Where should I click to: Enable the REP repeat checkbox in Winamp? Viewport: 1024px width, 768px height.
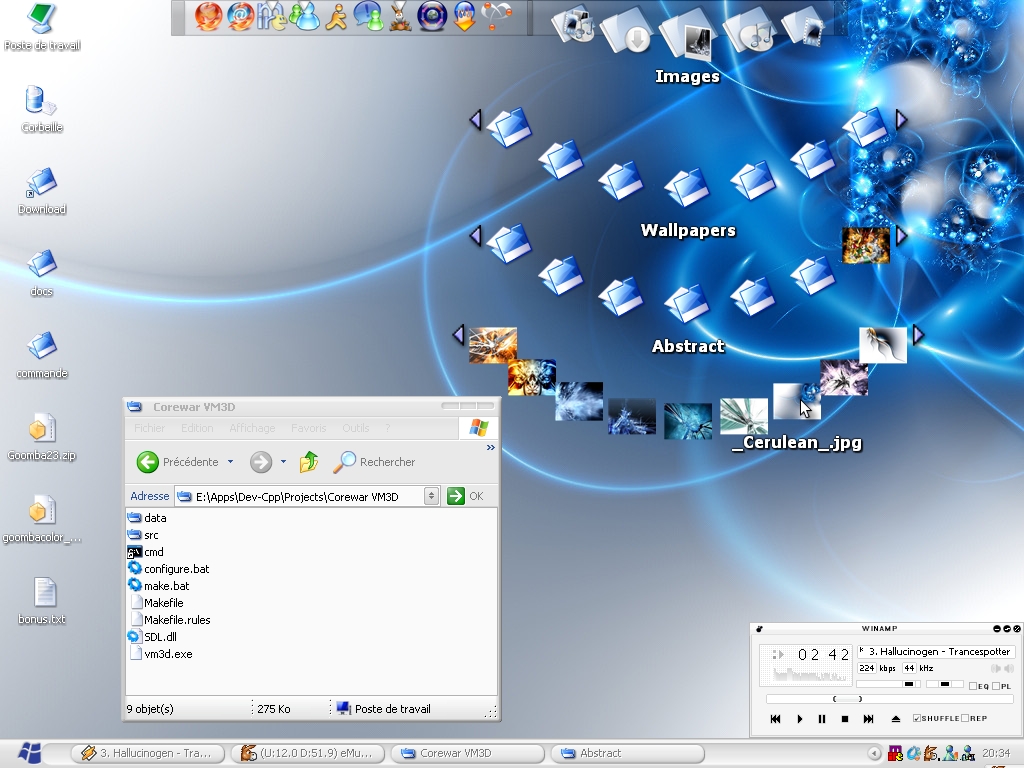[964, 718]
